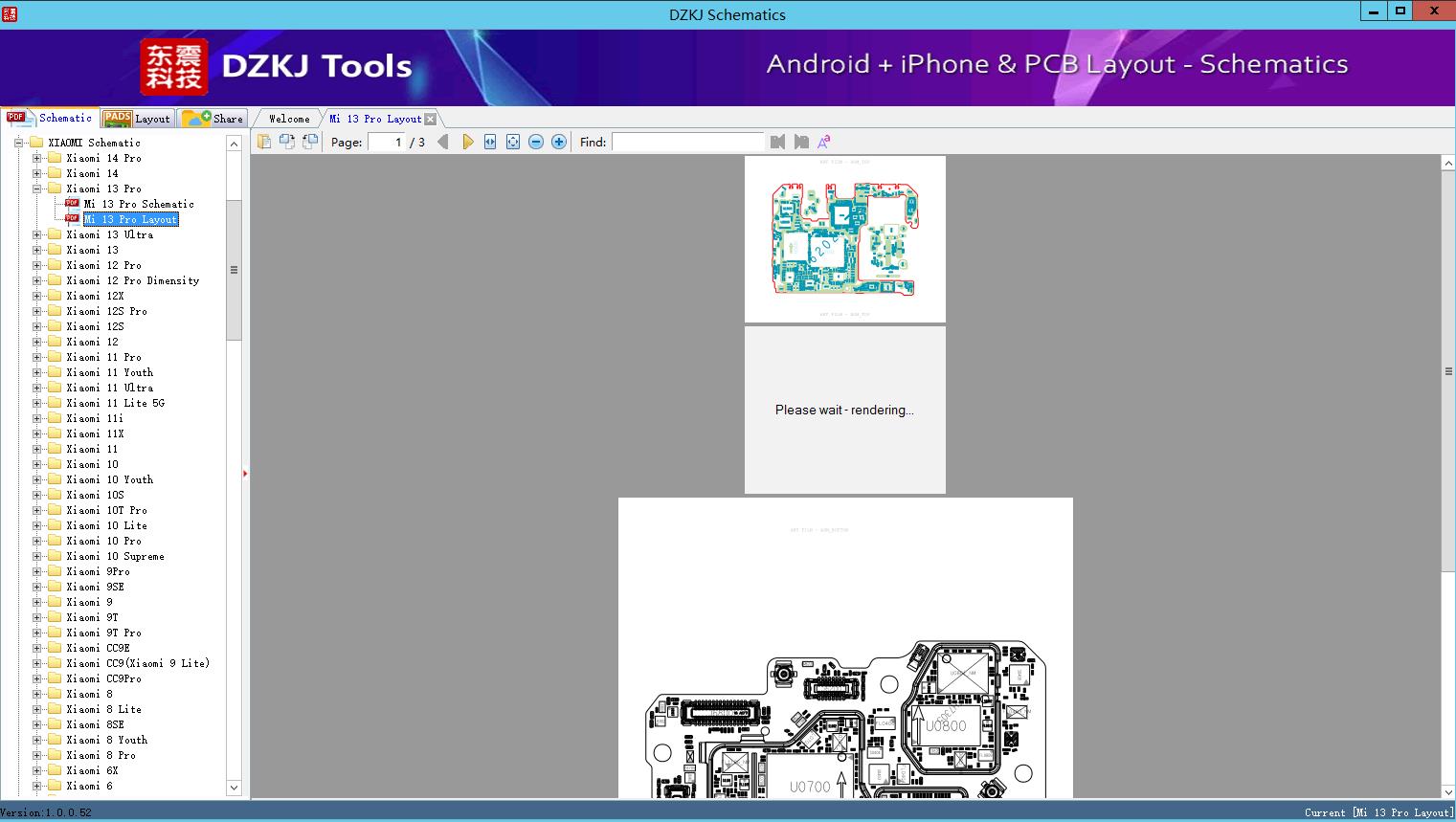Click the tree panel scroll down arrow

234,788
